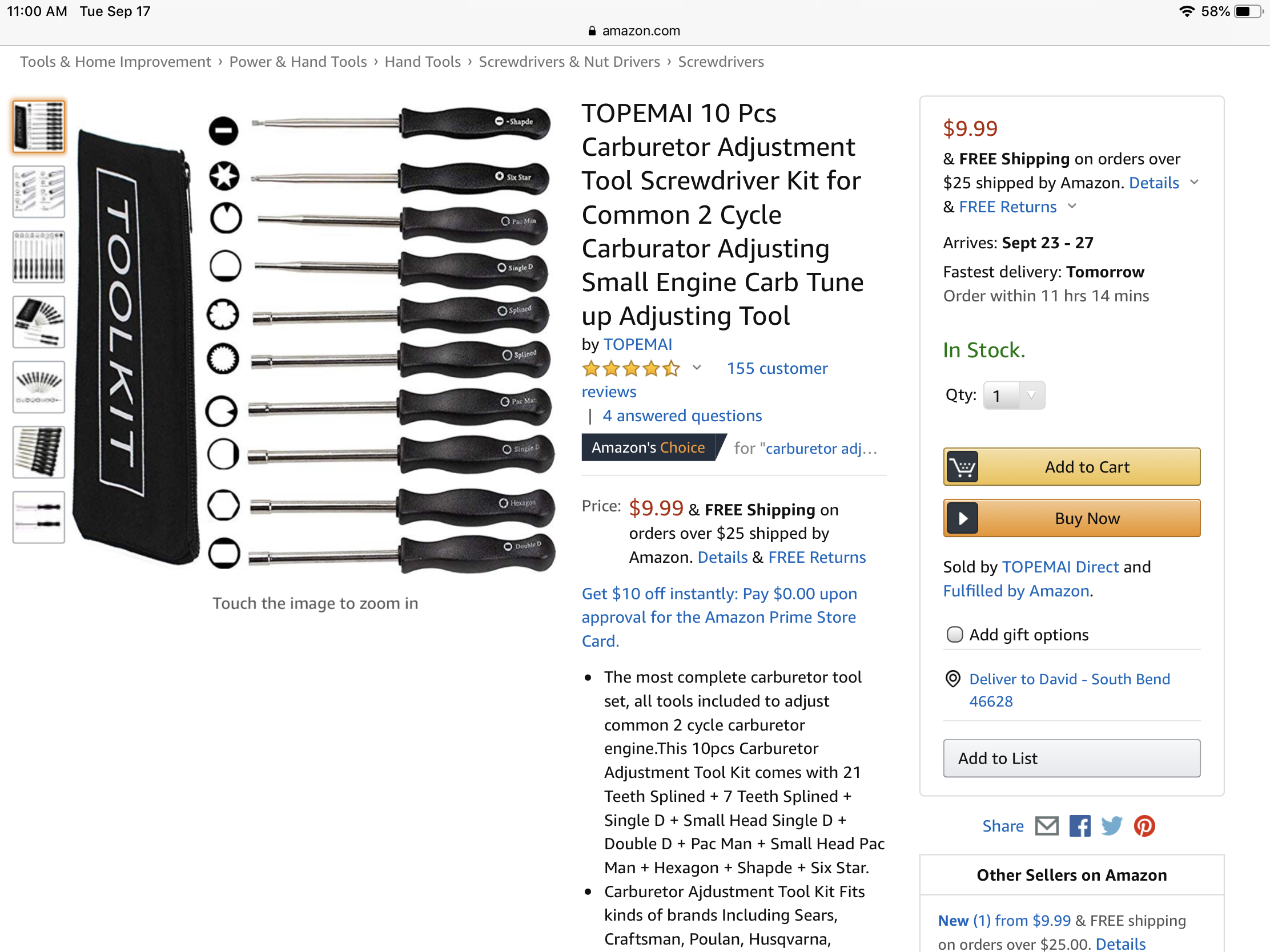1270x952 pixels.
Task: Click the star rating icons
Action: click(630, 368)
